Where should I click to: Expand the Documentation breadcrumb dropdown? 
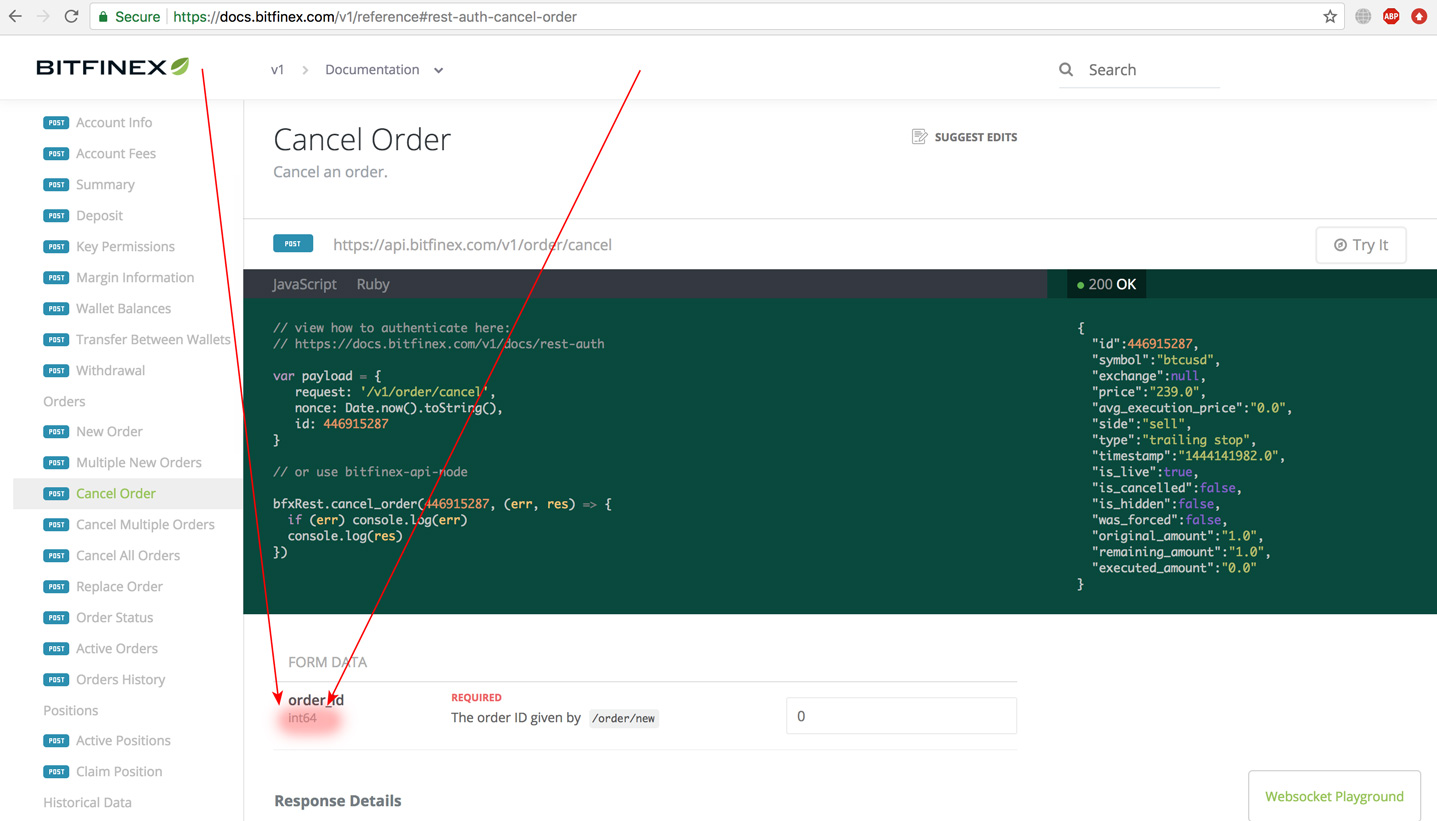coord(438,69)
